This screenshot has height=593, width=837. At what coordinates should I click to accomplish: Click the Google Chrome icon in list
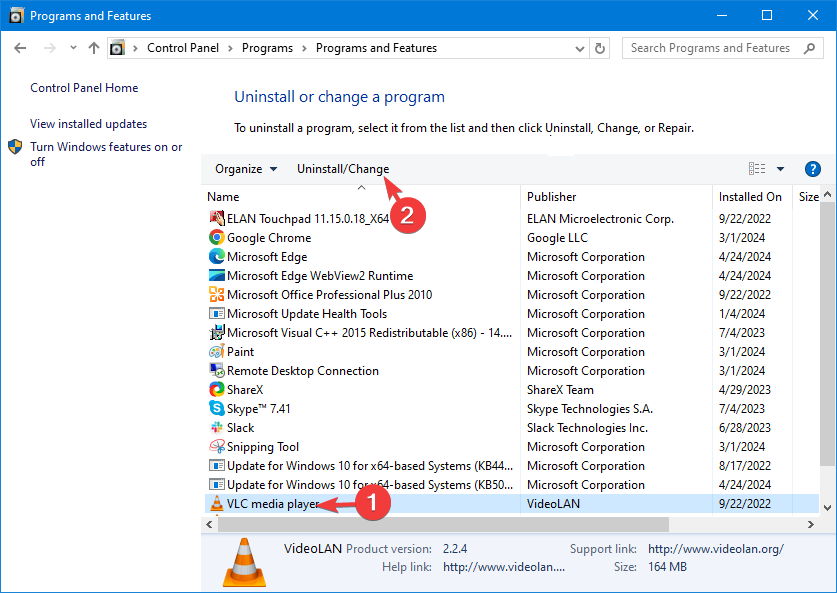tap(216, 238)
